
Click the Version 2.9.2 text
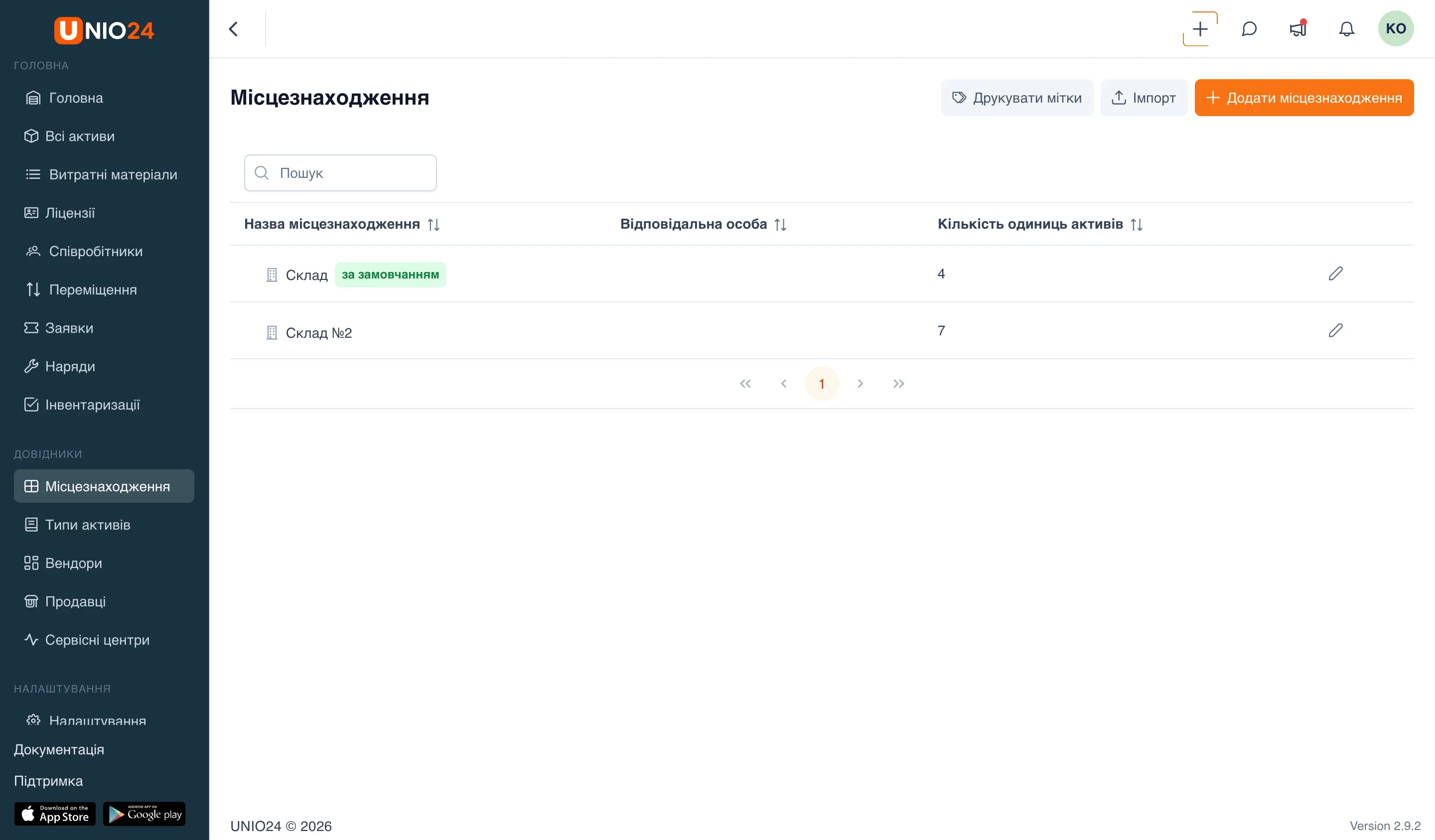[1385, 826]
